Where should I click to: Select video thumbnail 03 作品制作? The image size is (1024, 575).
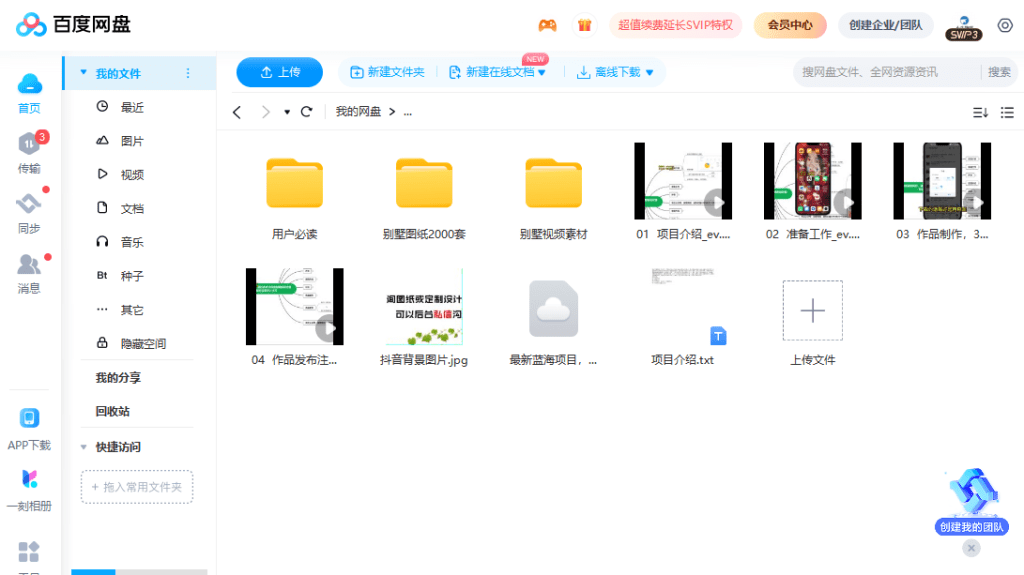(x=942, y=181)
